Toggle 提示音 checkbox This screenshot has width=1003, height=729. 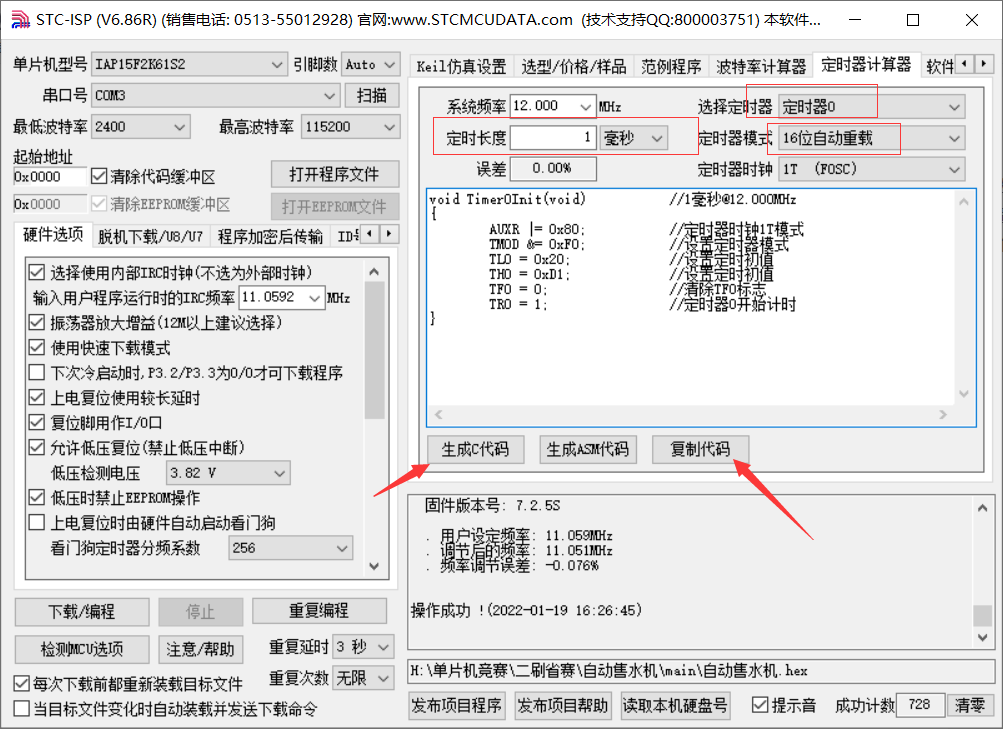[x=760, y=705]
